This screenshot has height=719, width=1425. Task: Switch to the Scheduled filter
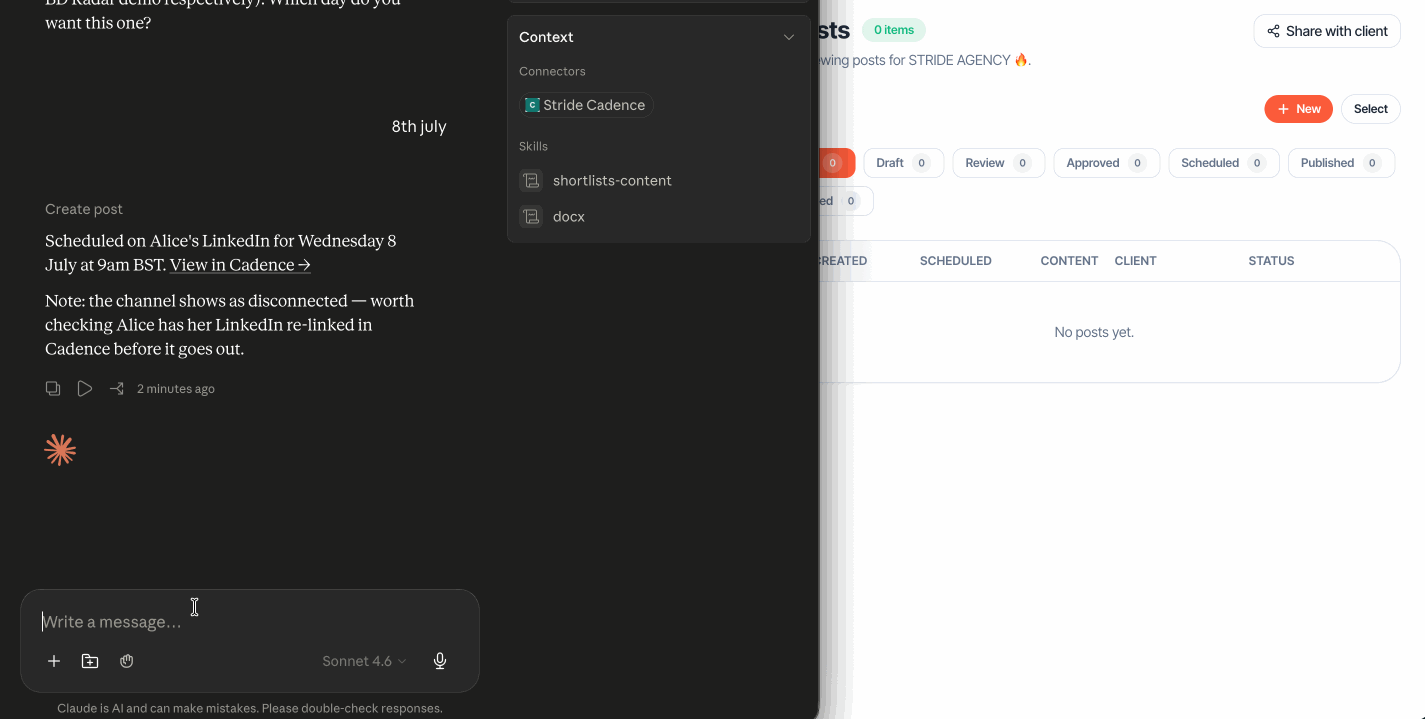tap(1223, 163)
